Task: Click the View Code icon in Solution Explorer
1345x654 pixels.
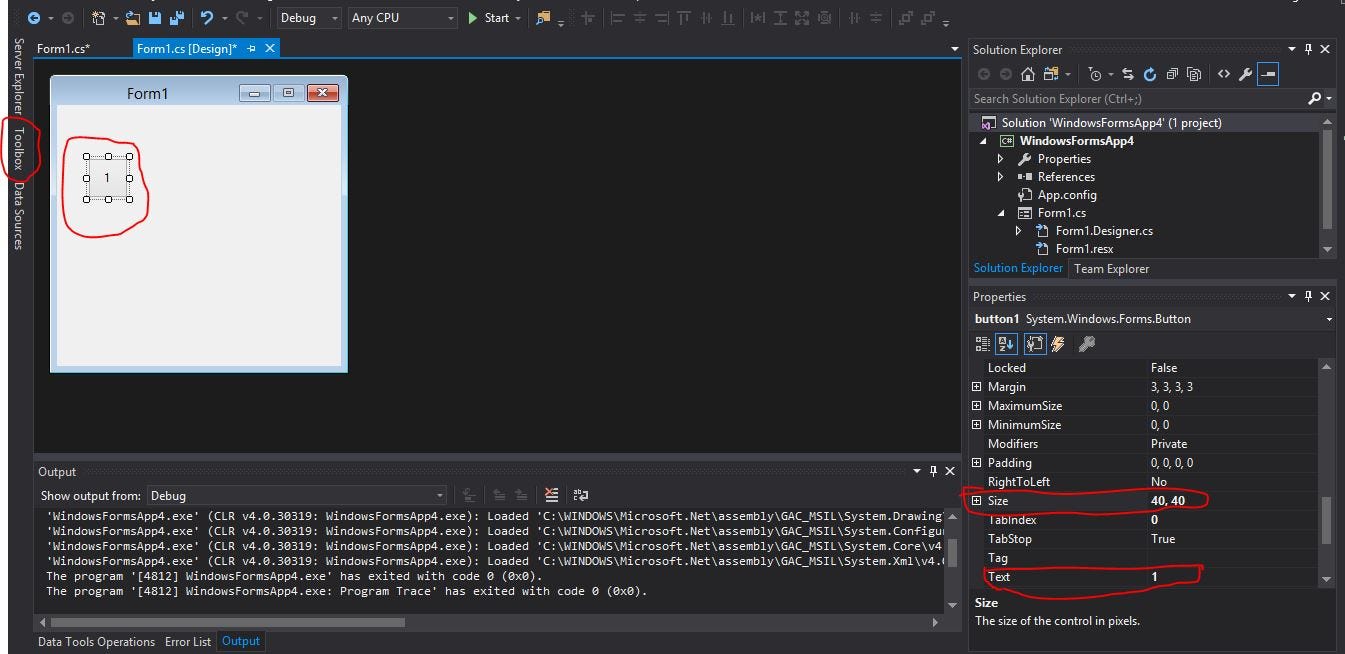Action: [x=1223, y=73]
